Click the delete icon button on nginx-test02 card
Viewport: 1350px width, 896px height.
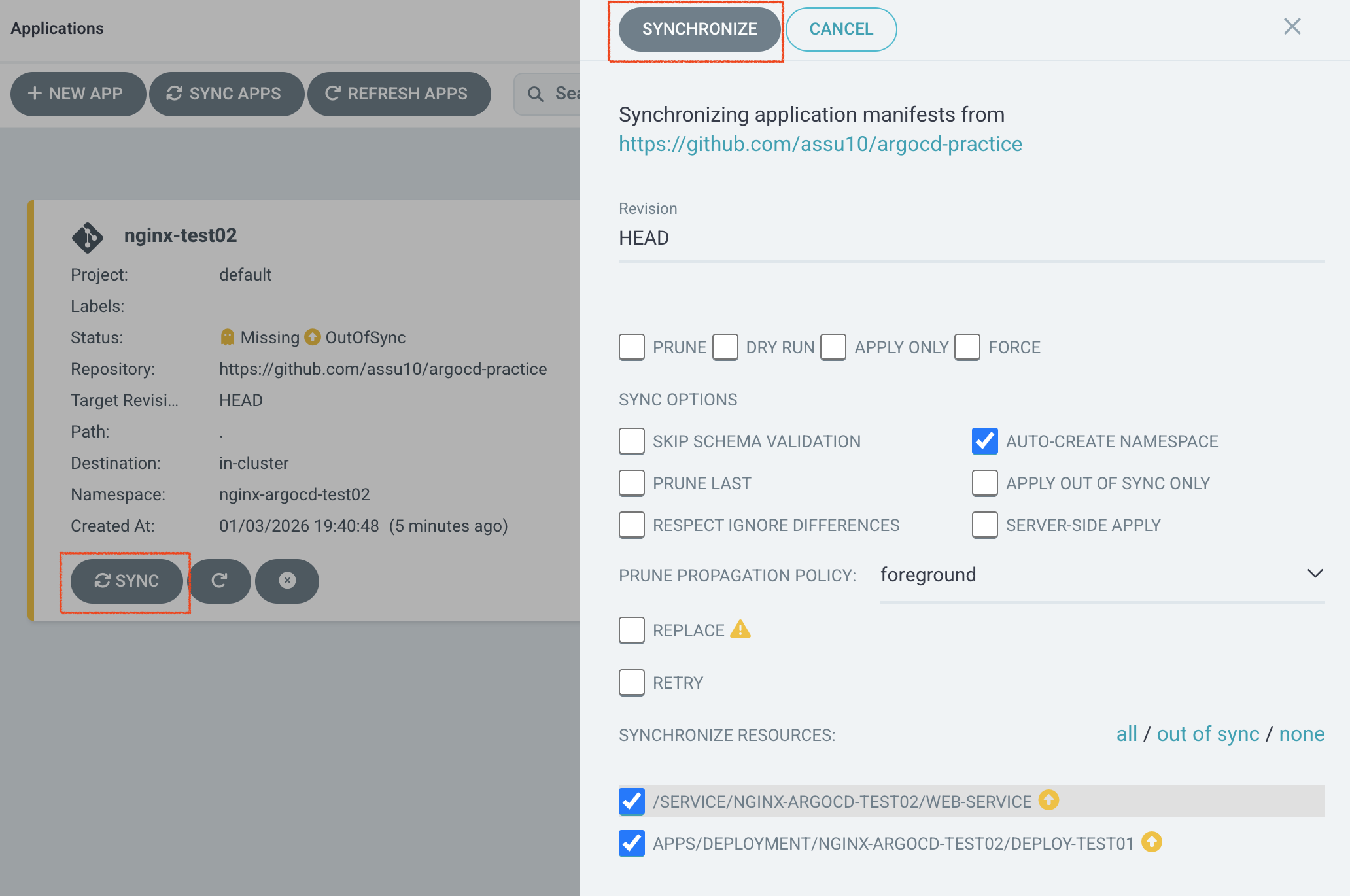[287, 581]
